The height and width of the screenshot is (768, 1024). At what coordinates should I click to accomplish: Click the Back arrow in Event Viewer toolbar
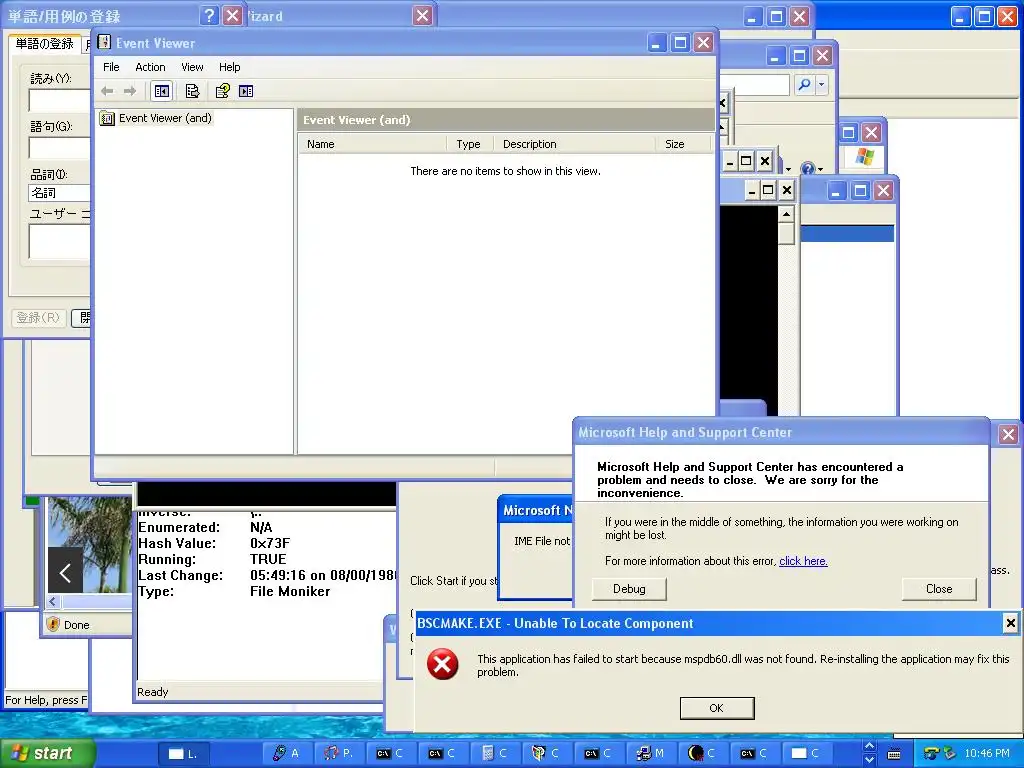(108, 91)
